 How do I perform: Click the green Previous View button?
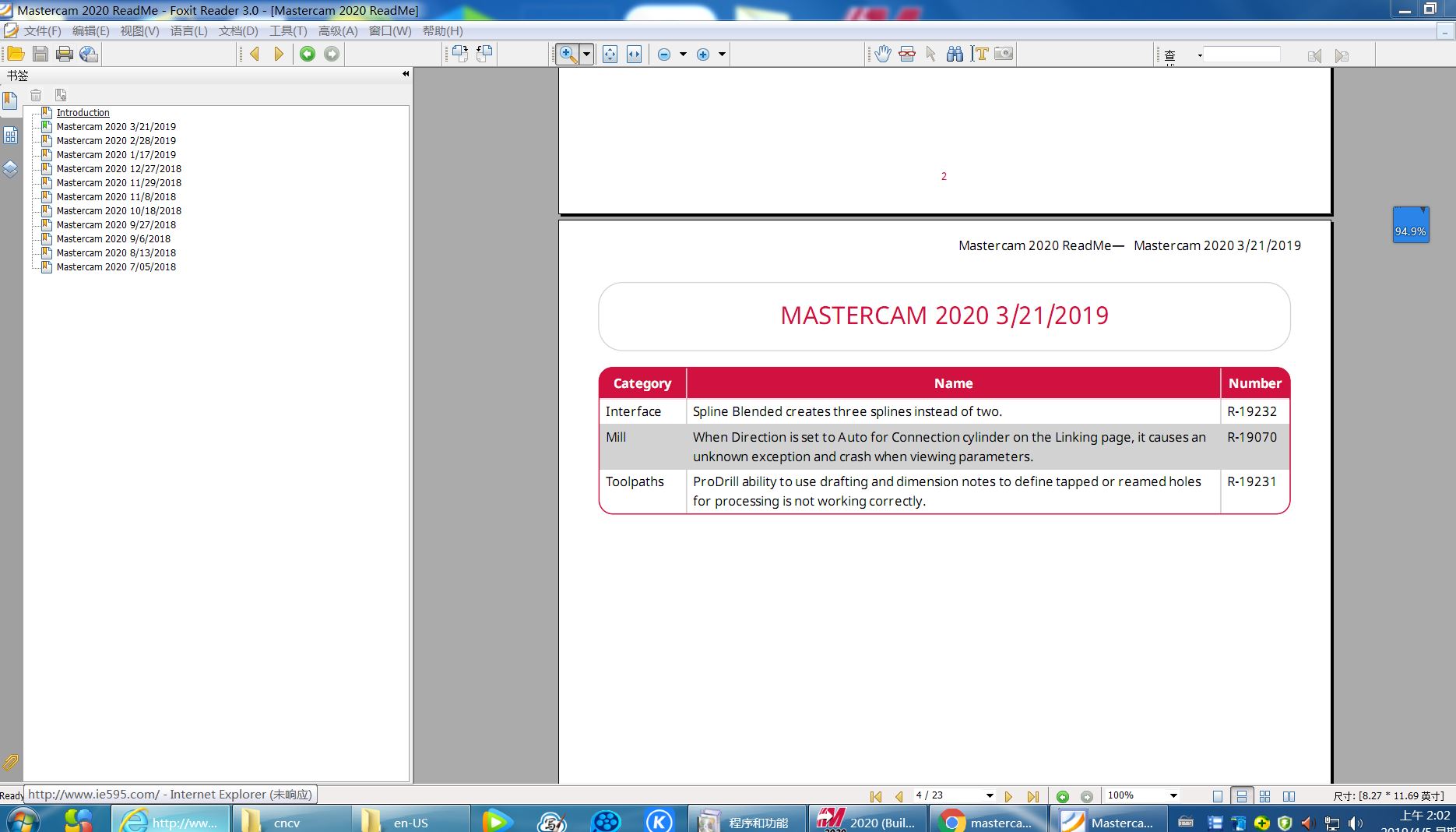click(308, 54)
